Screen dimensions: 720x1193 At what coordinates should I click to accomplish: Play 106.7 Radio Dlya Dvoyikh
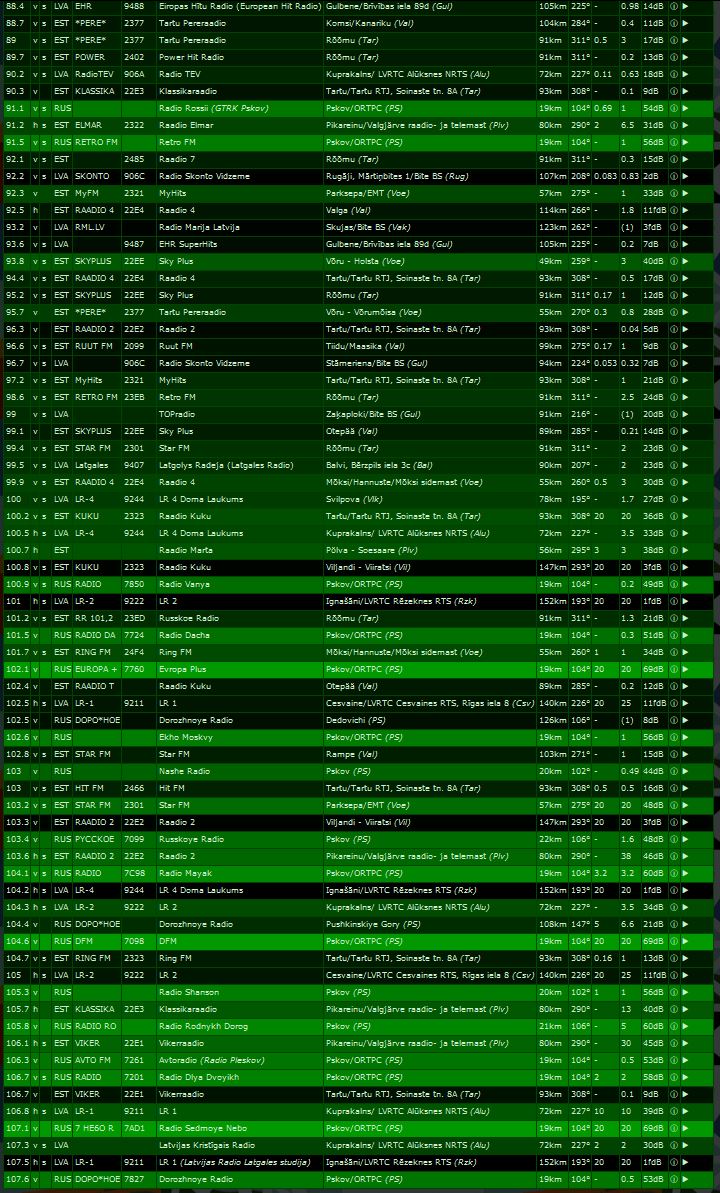pyautogui.click(x=686, y=1077)
